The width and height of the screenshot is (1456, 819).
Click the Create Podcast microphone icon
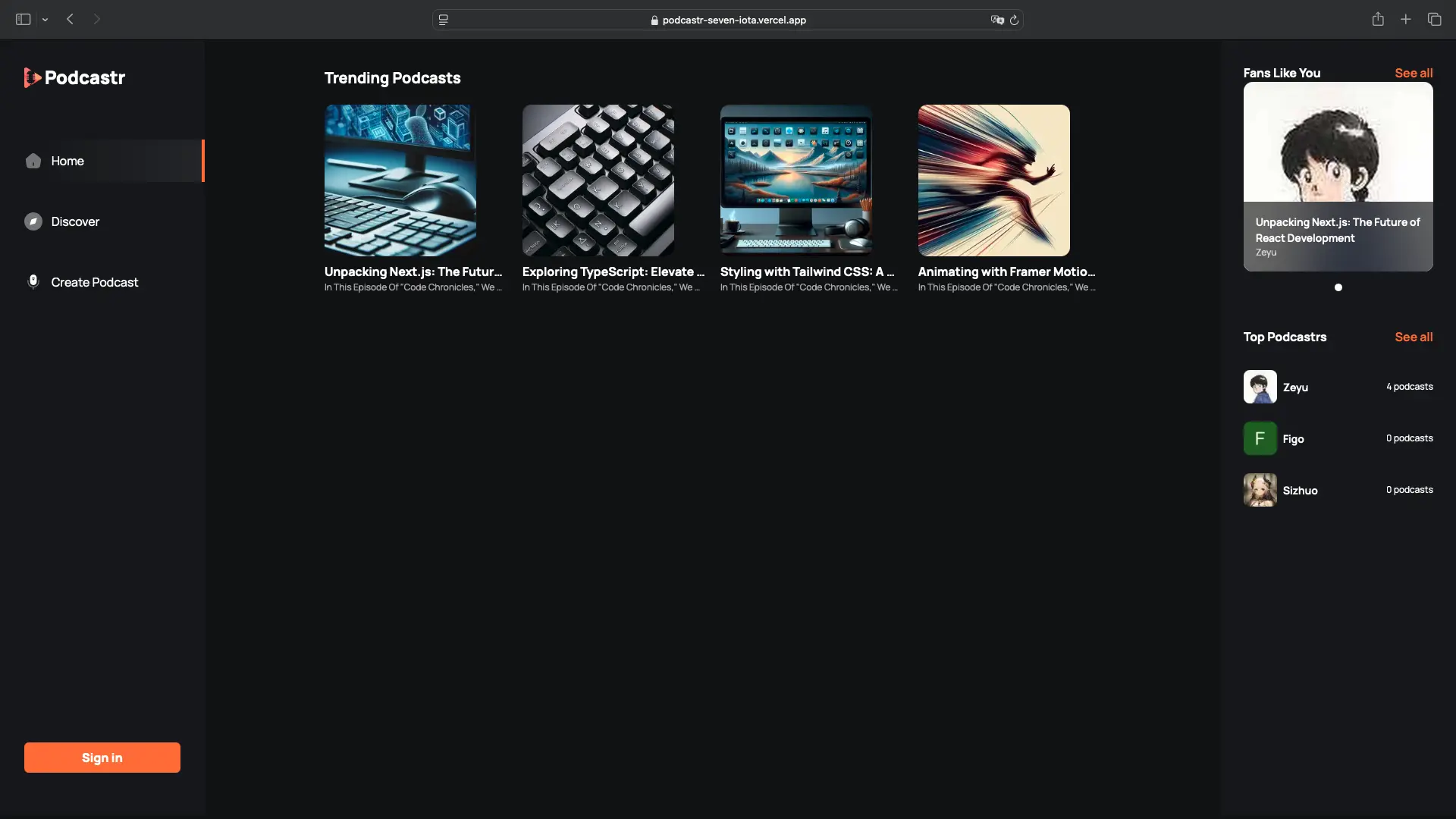pos(33,281)
